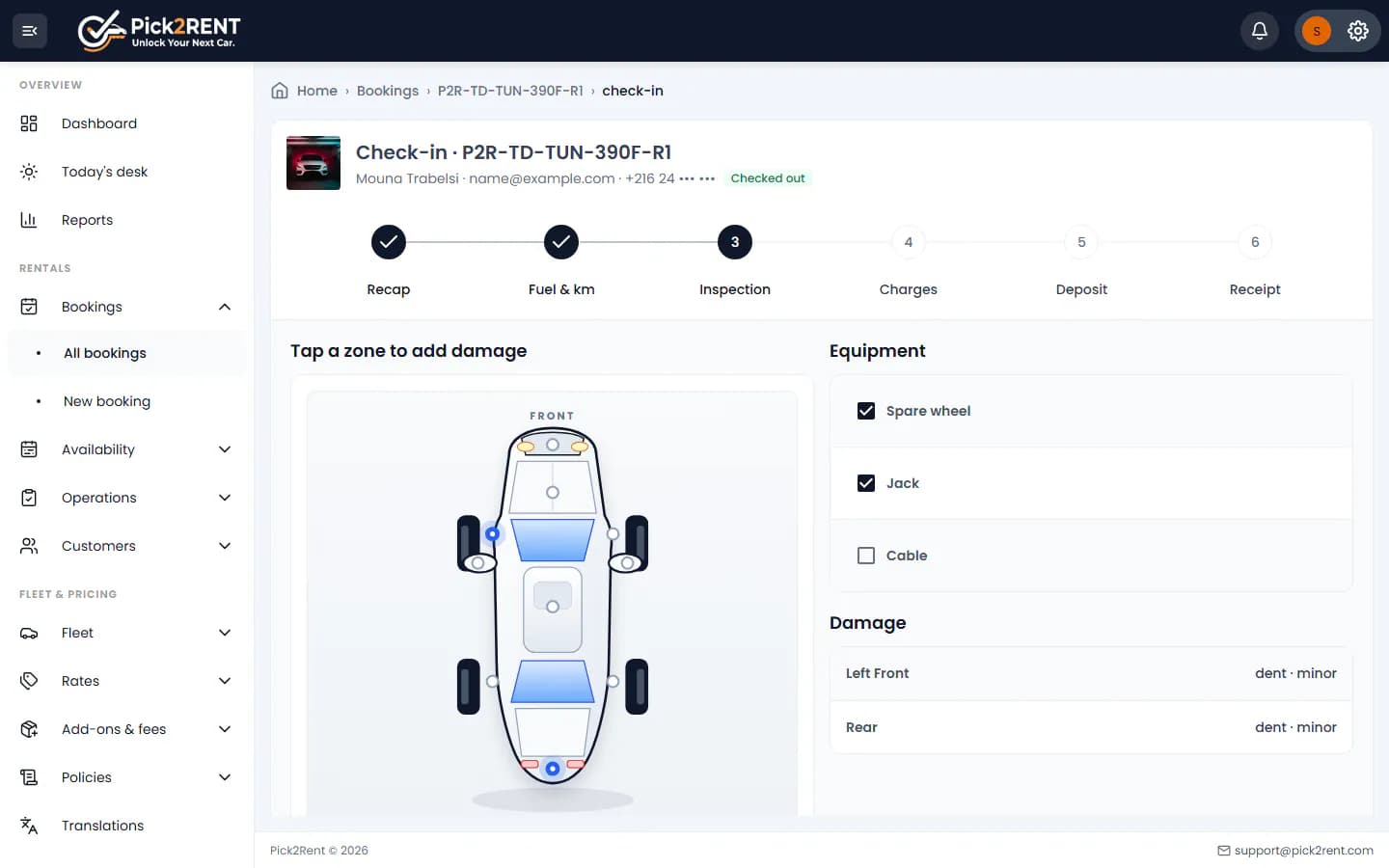Image resolution: width=1389 pixels, height=868 pixels.
Task: Click the Policies scroll icon
Action: 29,777
